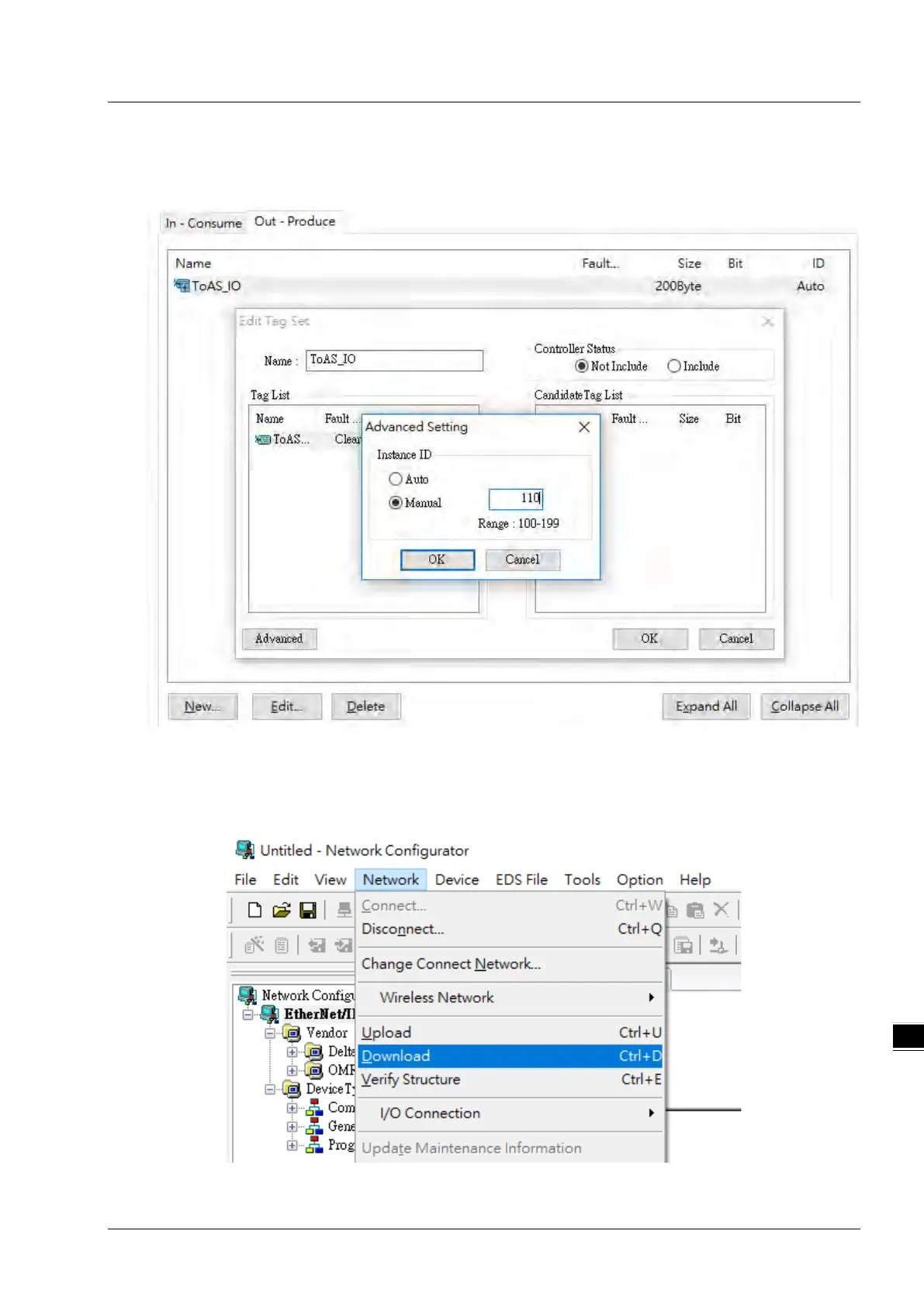Viewport: 924px width, 1307px height.
Task: Open the View menu
Action: tap(330, 879)
